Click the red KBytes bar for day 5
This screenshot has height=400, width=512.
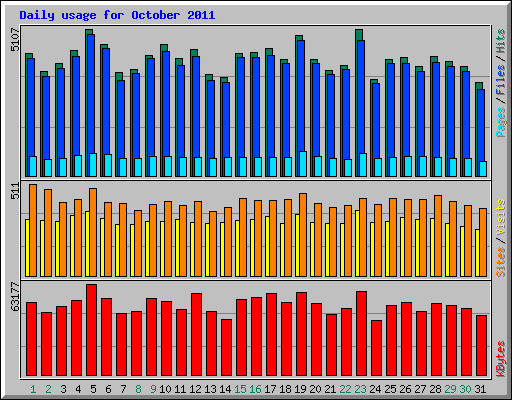click(x=92, y=330)
